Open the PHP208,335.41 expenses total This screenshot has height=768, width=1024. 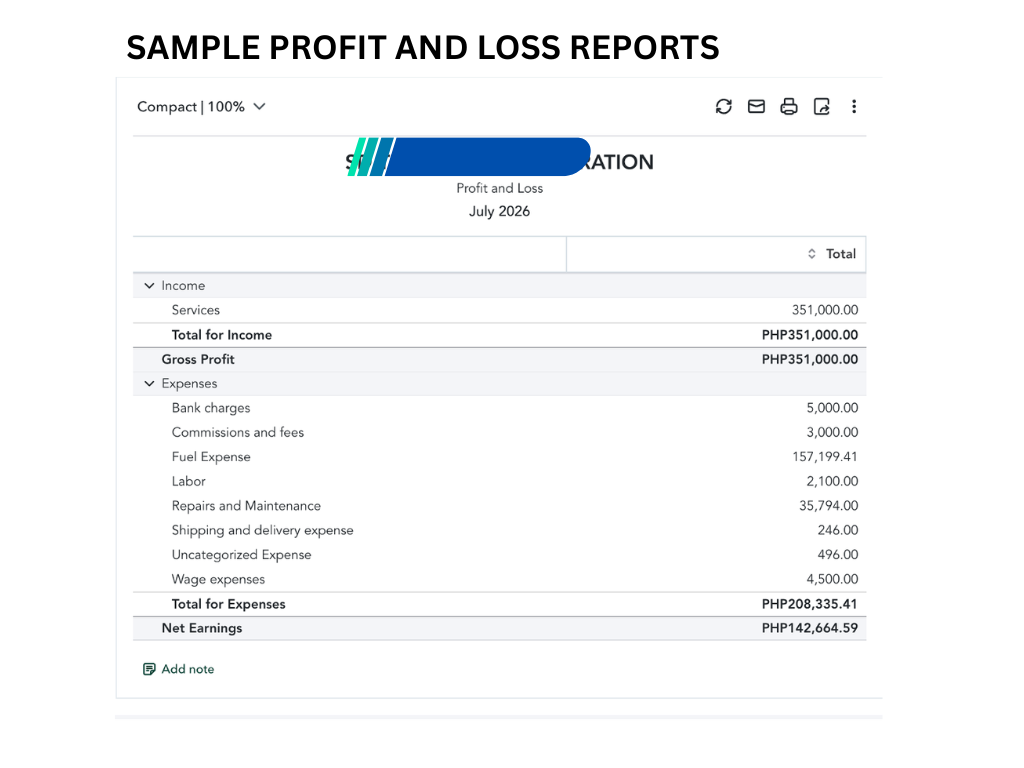coord(810,604)
